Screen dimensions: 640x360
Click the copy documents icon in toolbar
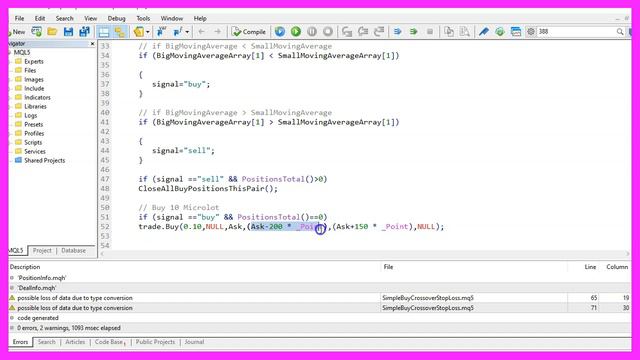tap(449, 31)
